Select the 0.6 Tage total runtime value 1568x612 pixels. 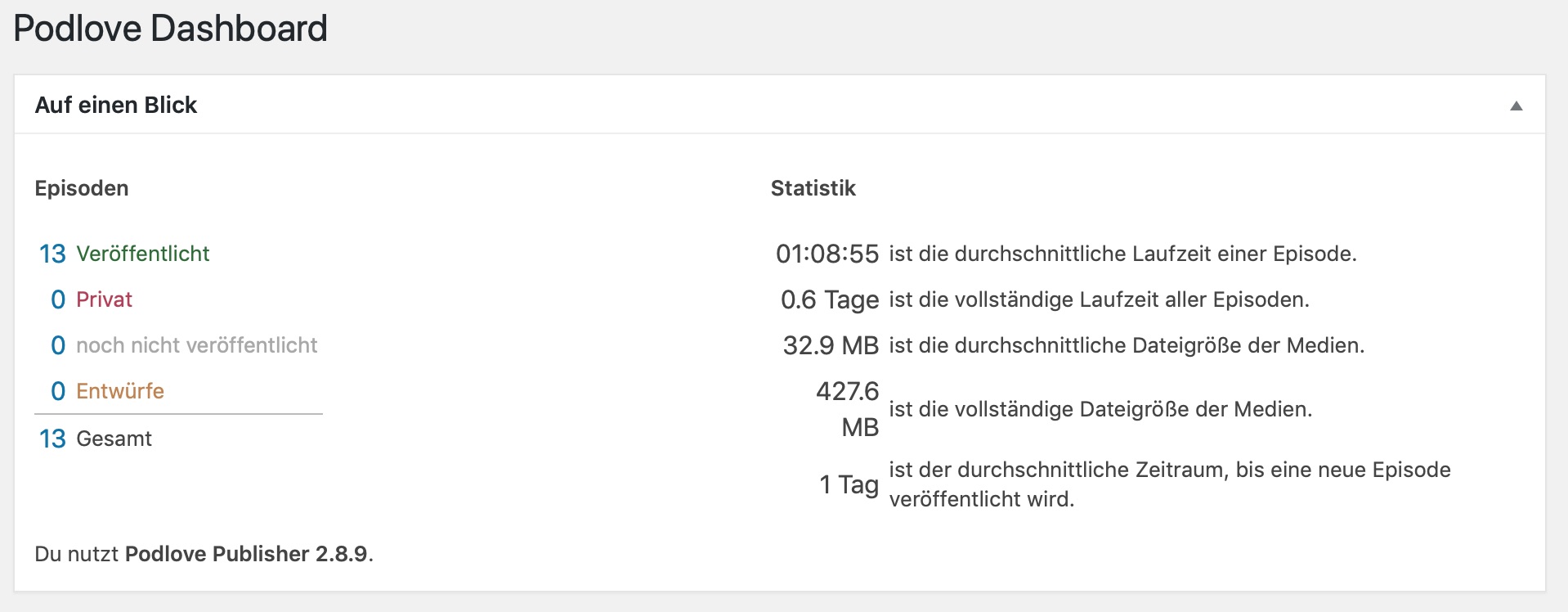830,299
